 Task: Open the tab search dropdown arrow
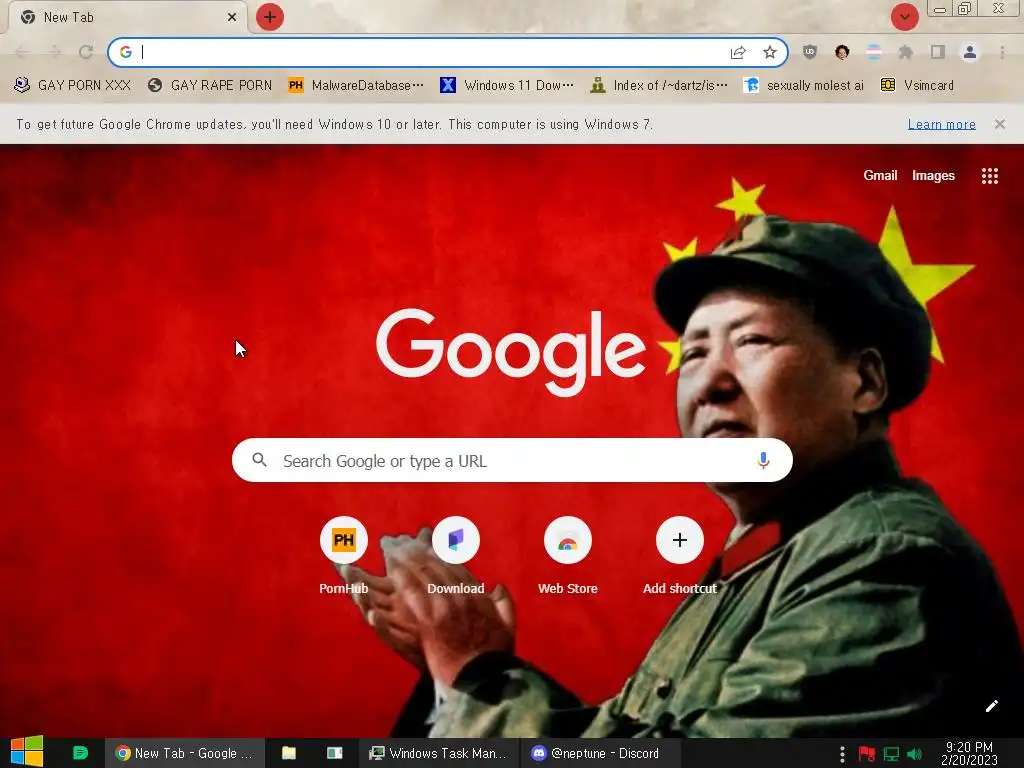(x=904, y=17)
